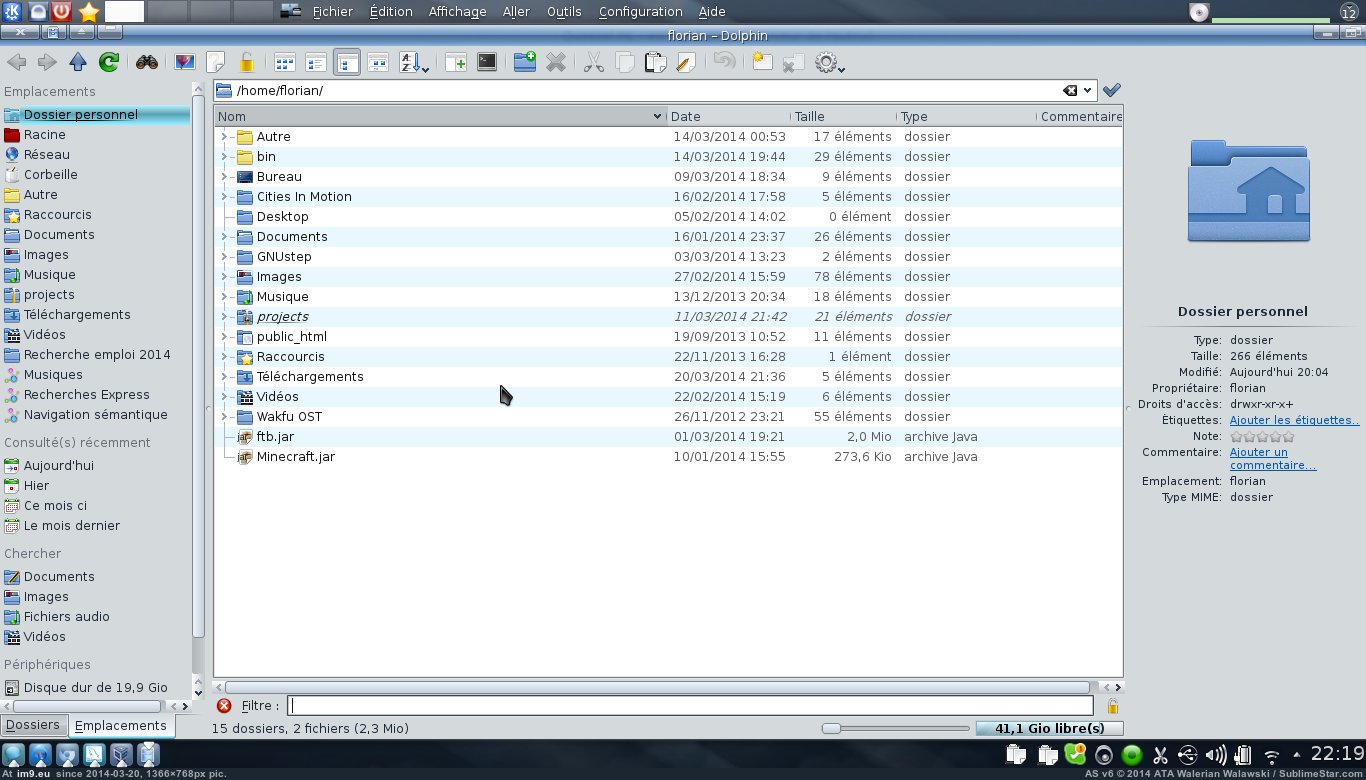Click the red close filter bar icon
1366x780 pixels.
[224, 706]
